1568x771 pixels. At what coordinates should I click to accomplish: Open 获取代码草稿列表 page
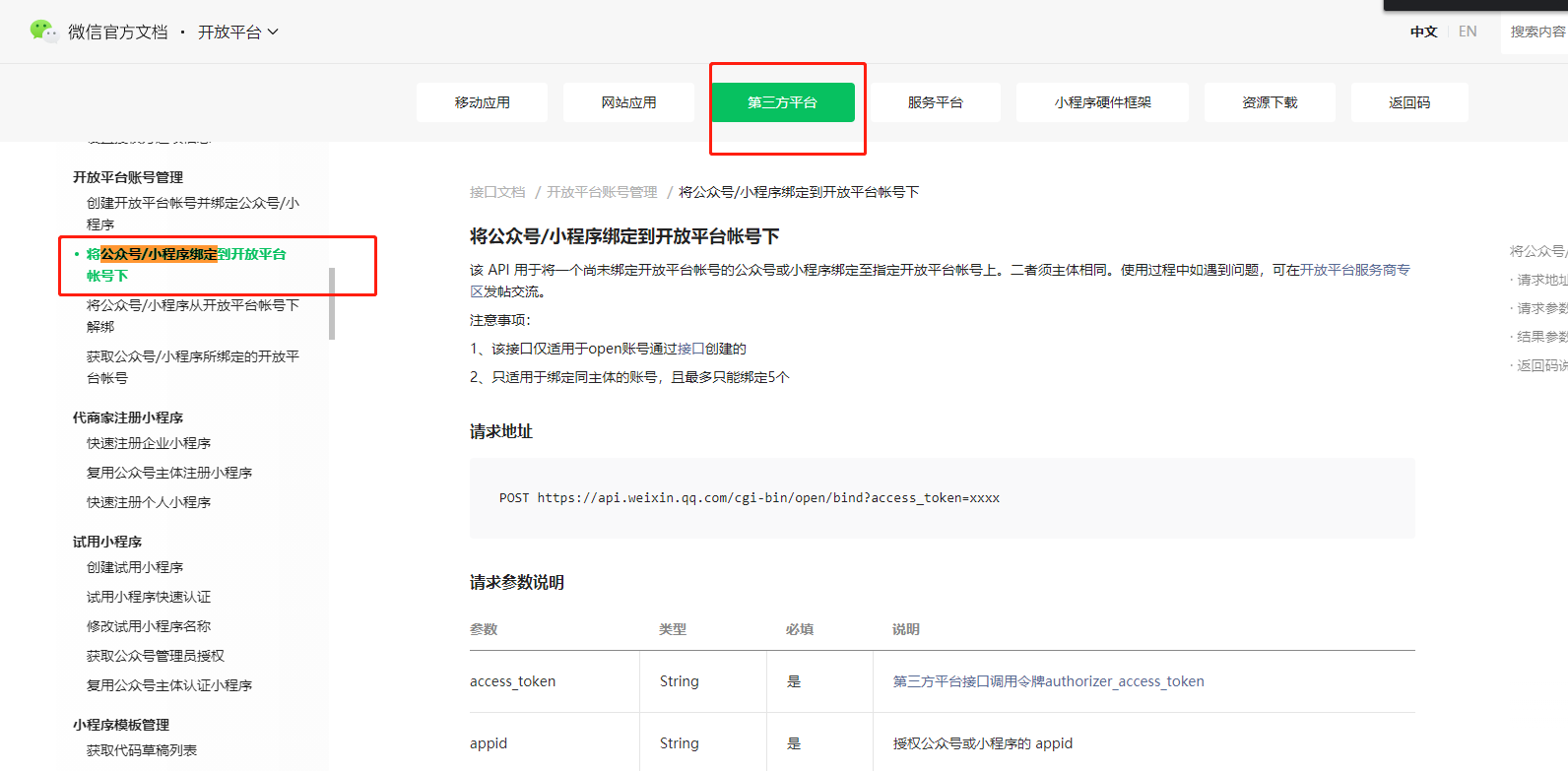point(142,750)
